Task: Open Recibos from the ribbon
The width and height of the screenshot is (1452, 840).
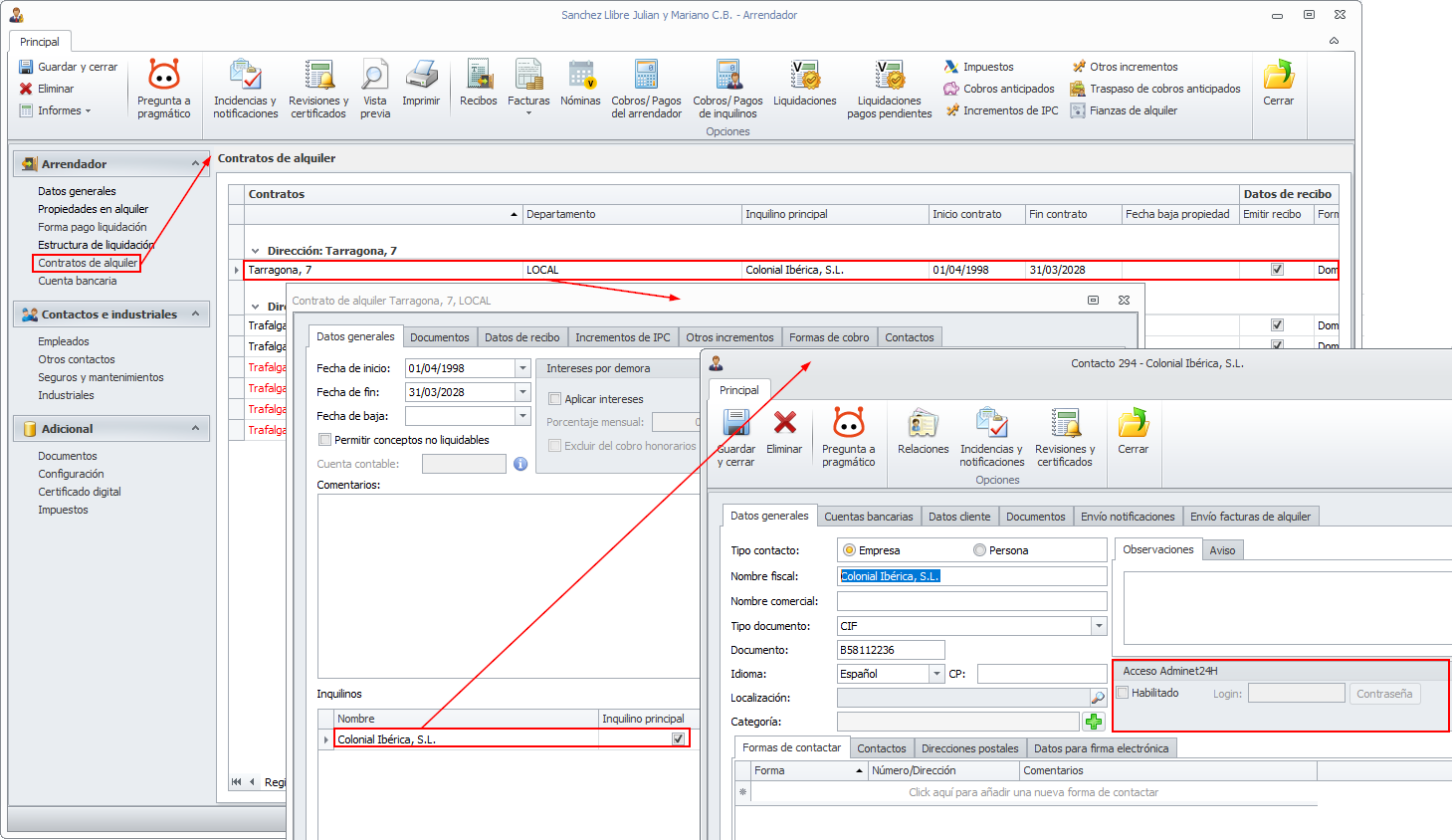Action: pyautogui.click(x=479, y=83)
